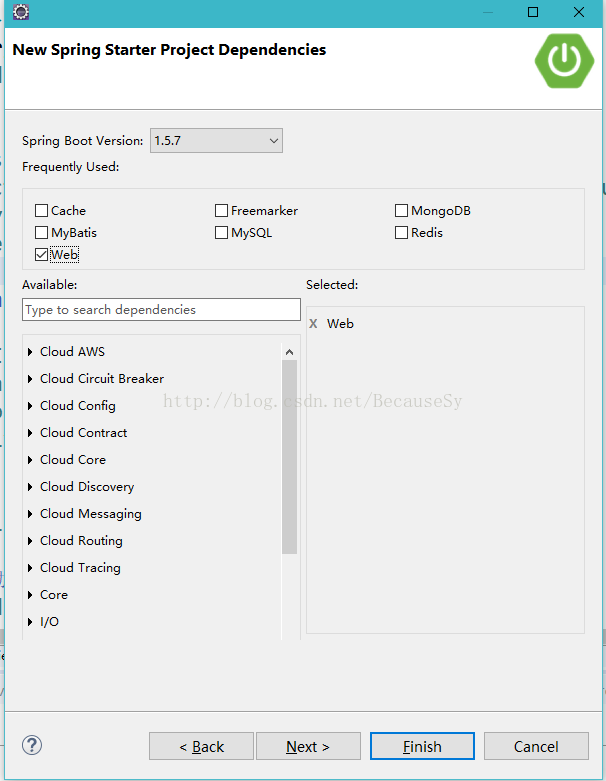Select the Core label in Available list

coord(54,595)
